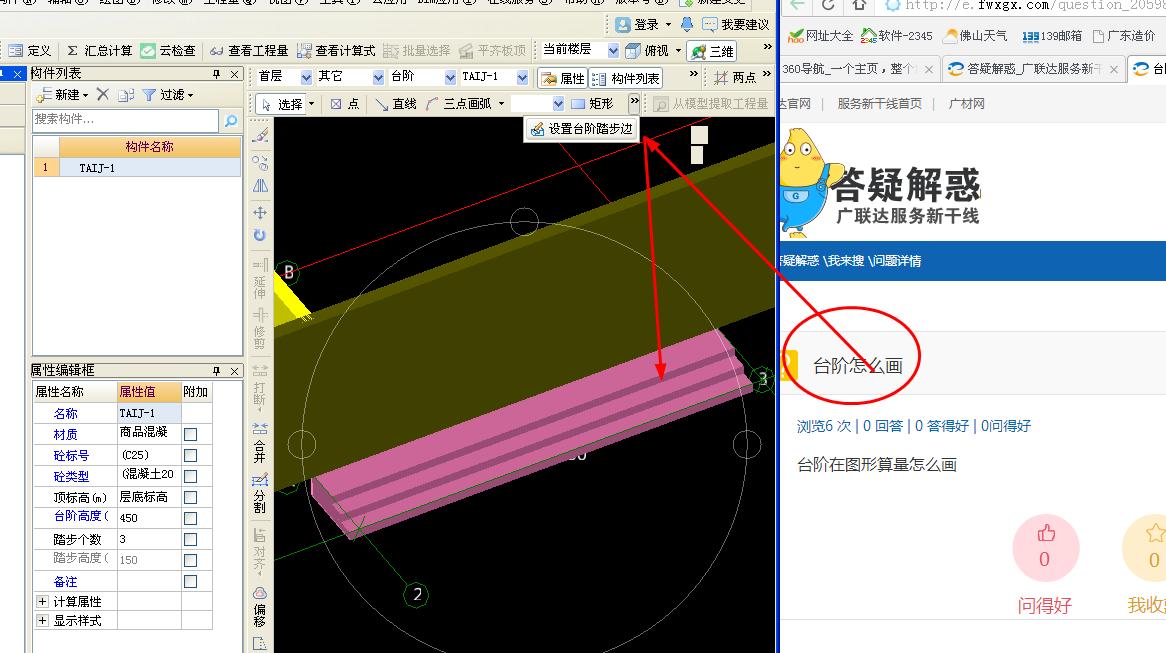
Task: Choose the 点 point drawing tool
Action: 345,104
